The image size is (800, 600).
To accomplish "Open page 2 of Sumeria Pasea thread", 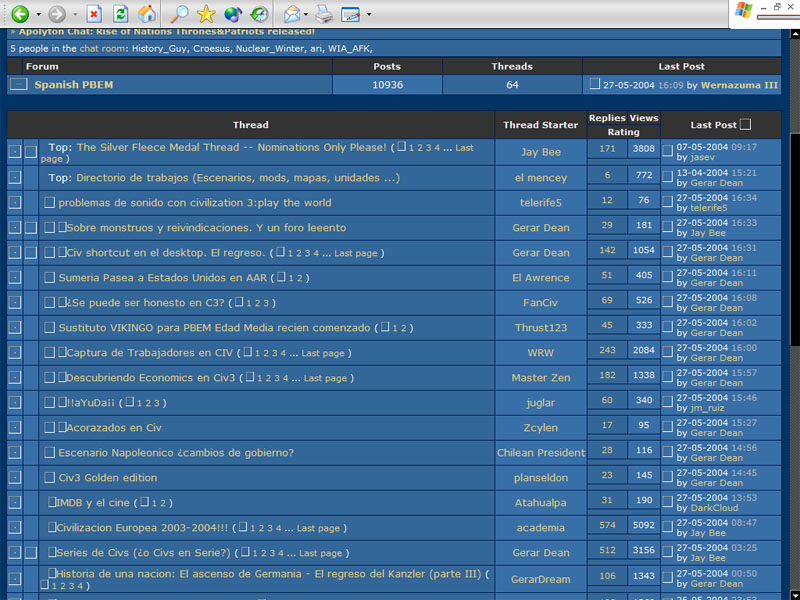I will (299, 278).
